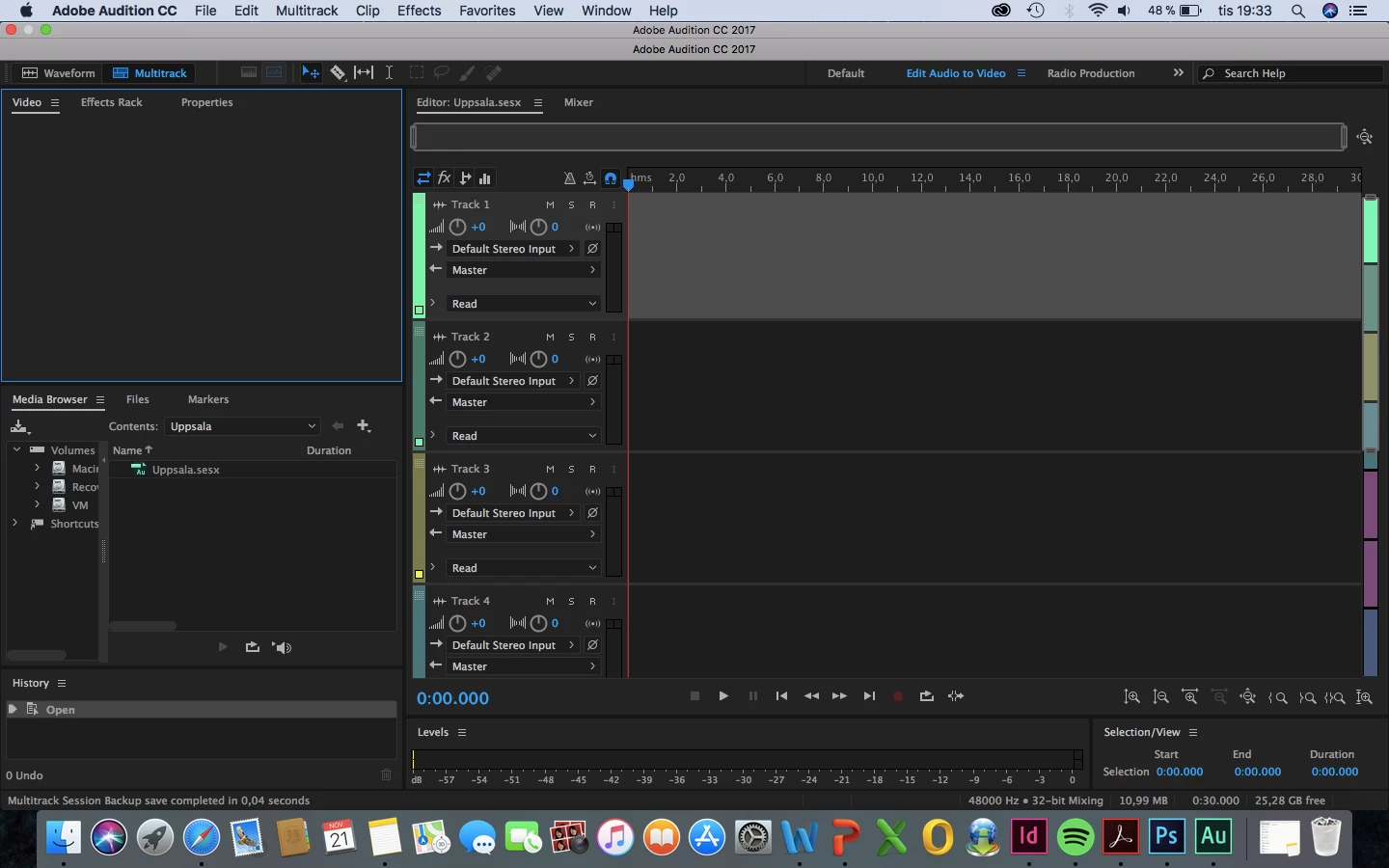1389x868 pixels.
Task: Click Media Browser import download icon
Action: pyautogui.click(x=20, y=426)
